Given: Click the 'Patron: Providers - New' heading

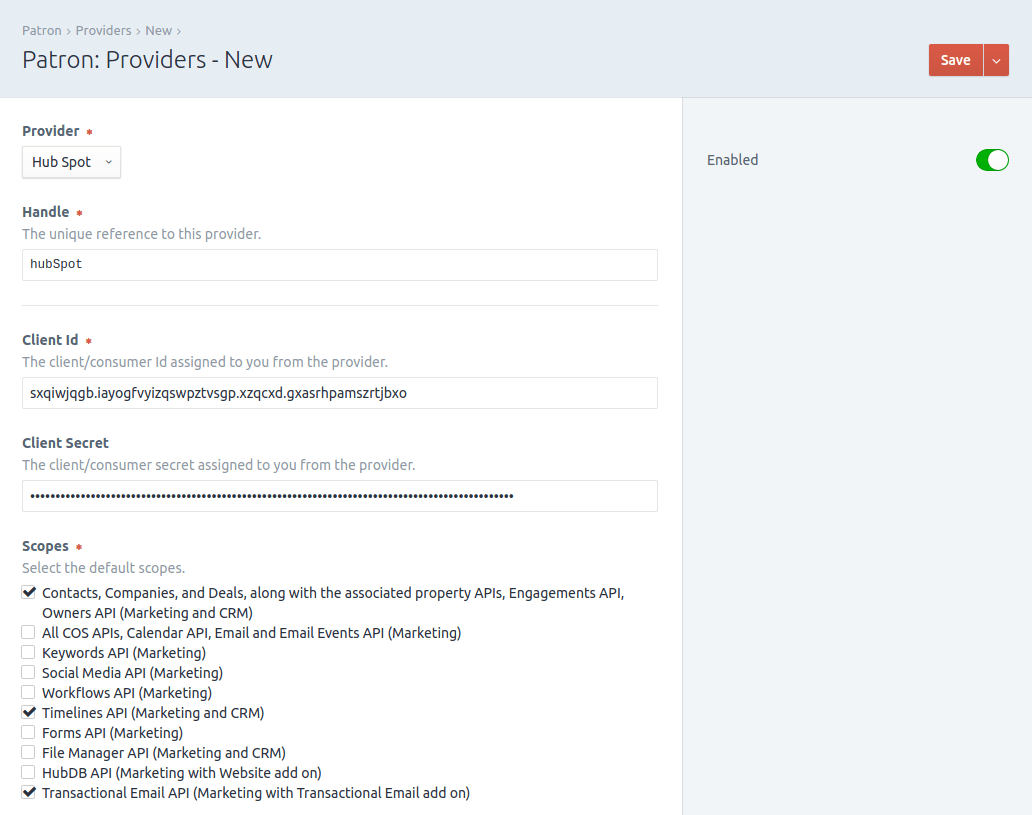Looking at the screenshot, I should (x=147, y=60).
